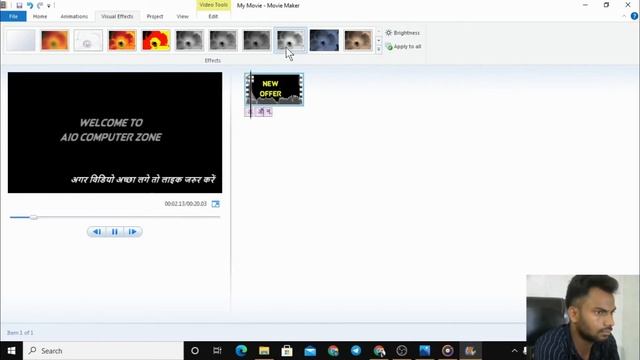
Task: Select the No effect blank thumbnail
Action: tap(20, 40)
